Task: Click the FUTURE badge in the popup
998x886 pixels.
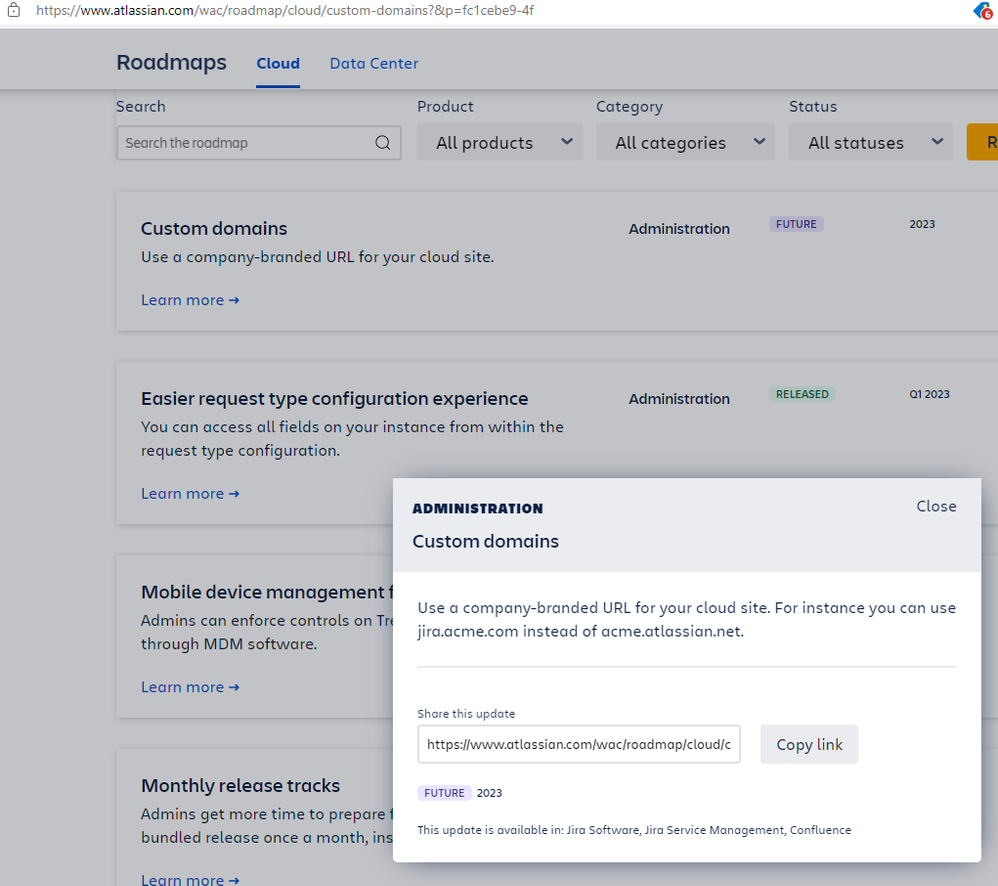Action: coord(444,793)
